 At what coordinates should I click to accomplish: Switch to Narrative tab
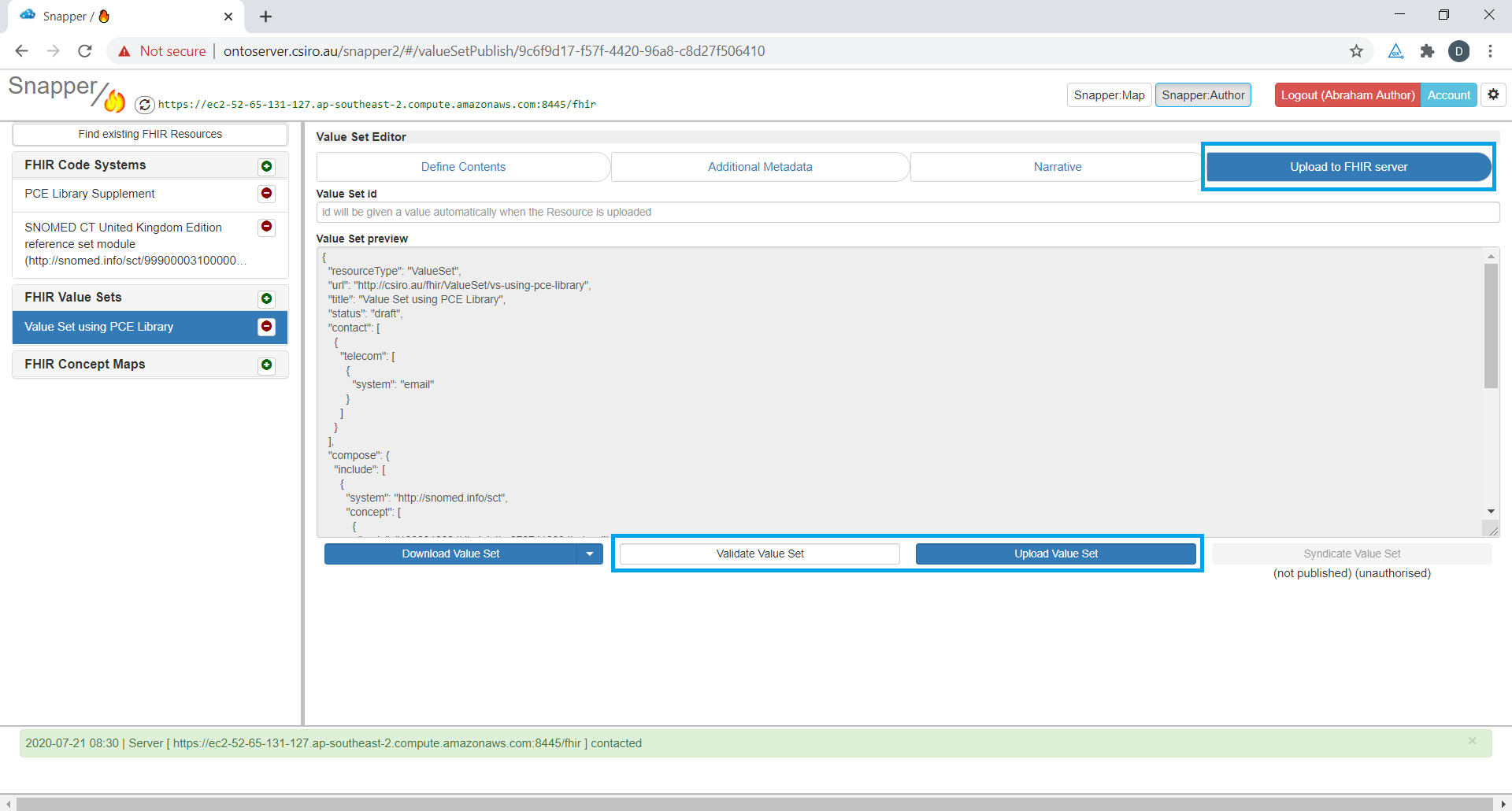click(1058, 167)
